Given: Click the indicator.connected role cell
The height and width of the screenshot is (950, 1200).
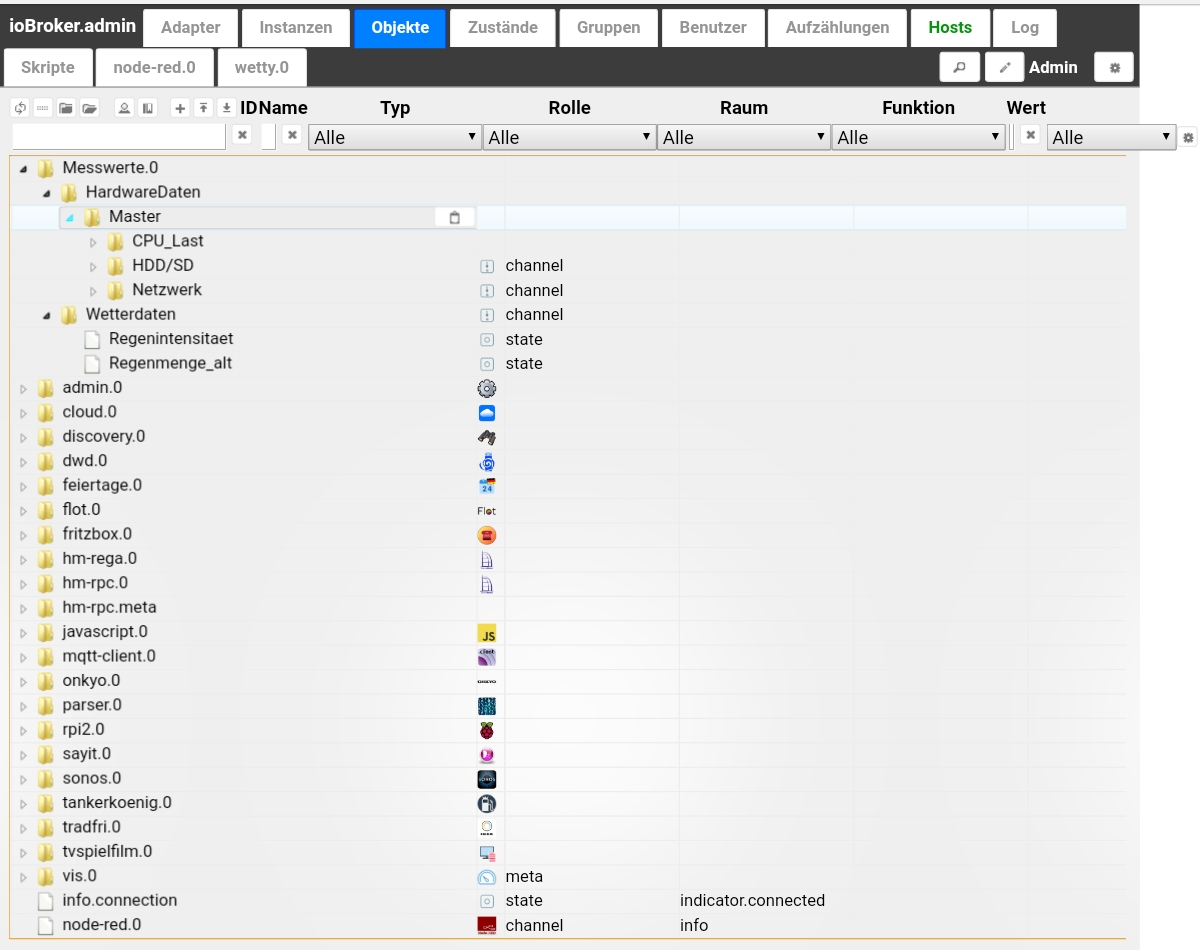Looking at the screenshot, I should [752, 901].
